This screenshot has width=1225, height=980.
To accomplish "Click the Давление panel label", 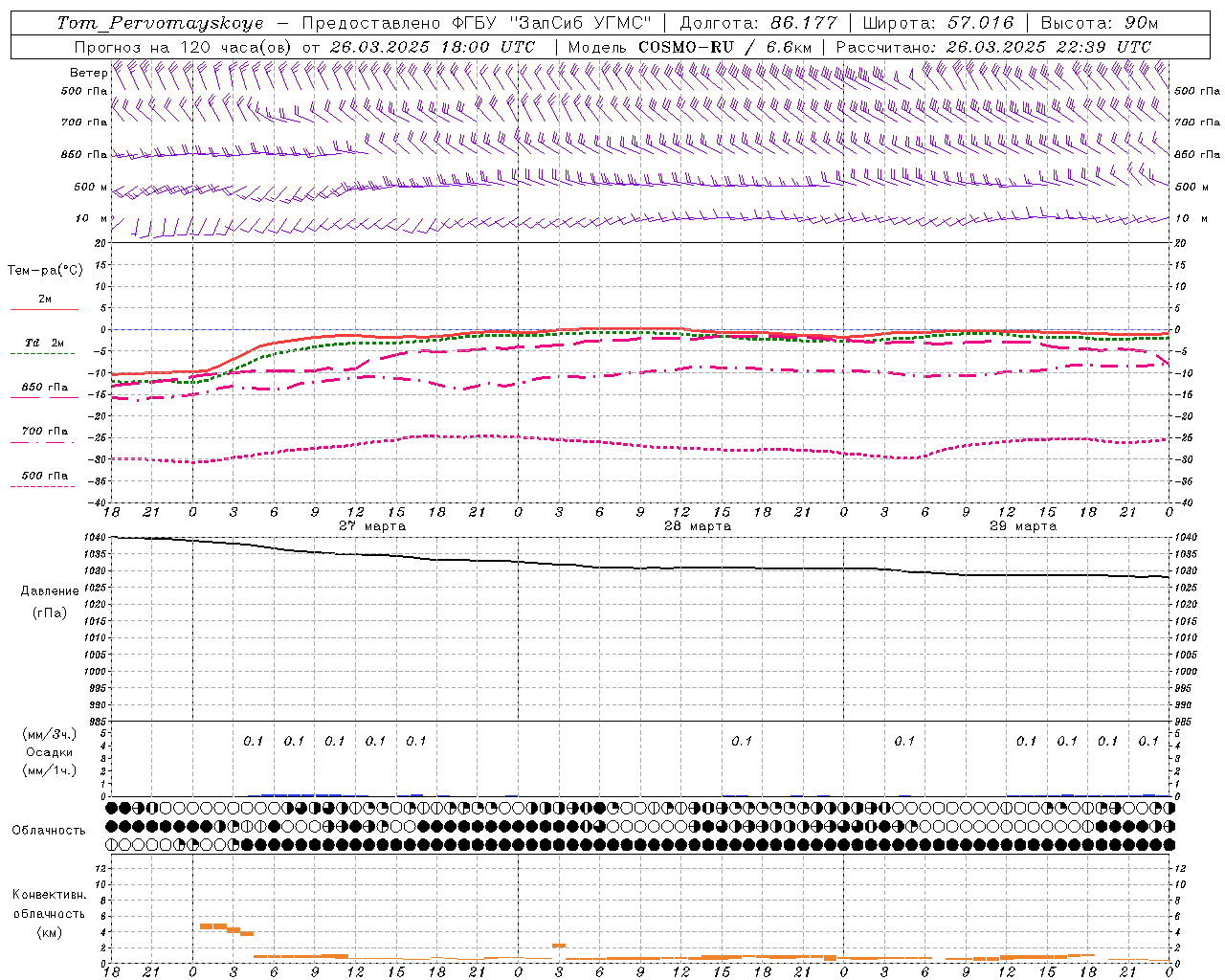I will [x=49, y=591].
